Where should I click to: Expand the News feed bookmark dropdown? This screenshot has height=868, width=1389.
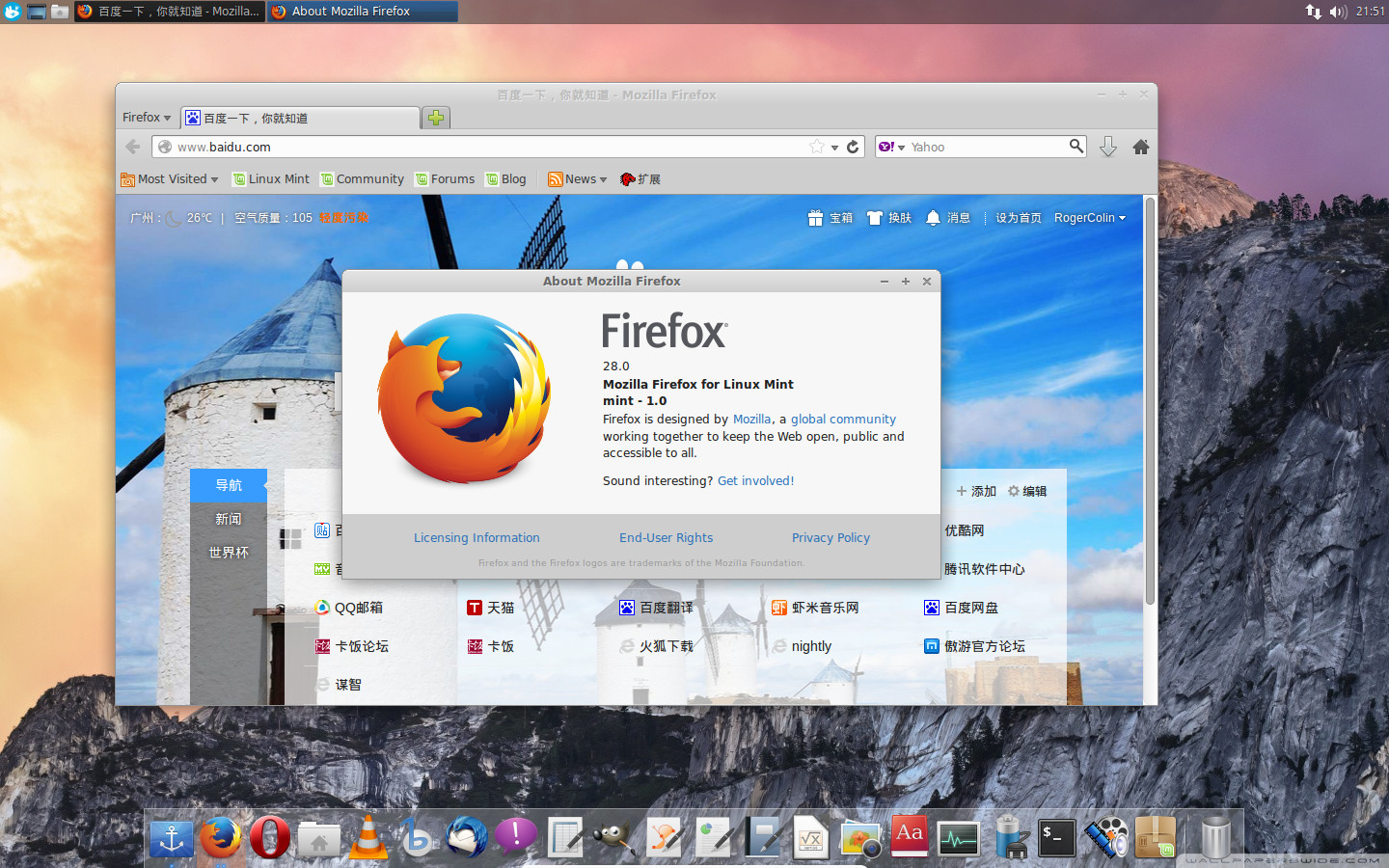point(578,179)
